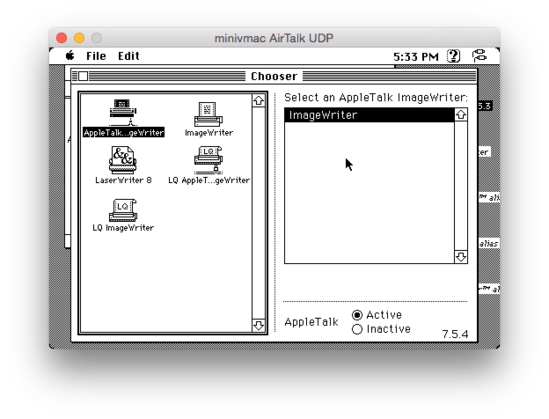Click up arrow of printer list scrollbar
The image size is (549, 419).
[x=461, y=115]
